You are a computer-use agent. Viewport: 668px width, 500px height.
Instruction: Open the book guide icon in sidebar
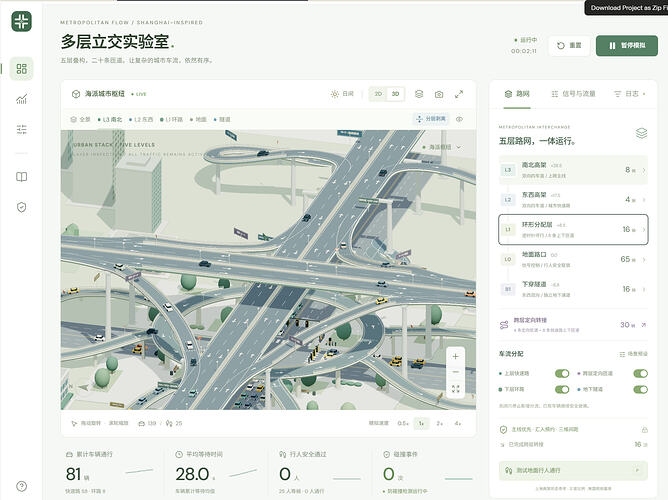click(x=21, y=177)
